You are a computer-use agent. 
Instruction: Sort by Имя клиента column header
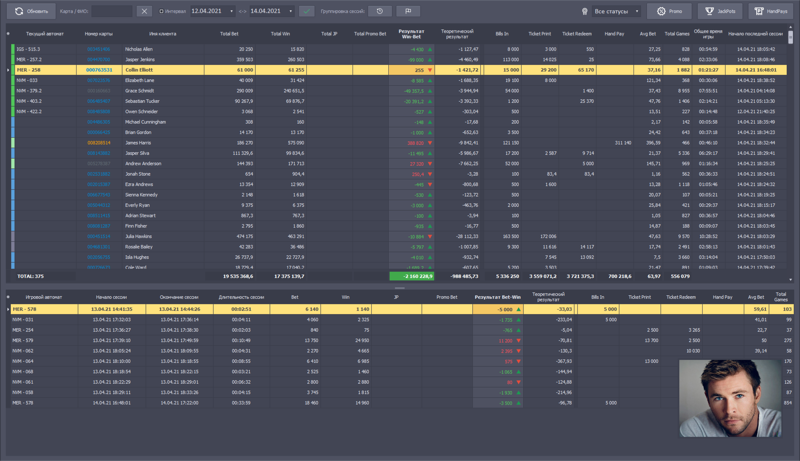[x=147, y=34]
